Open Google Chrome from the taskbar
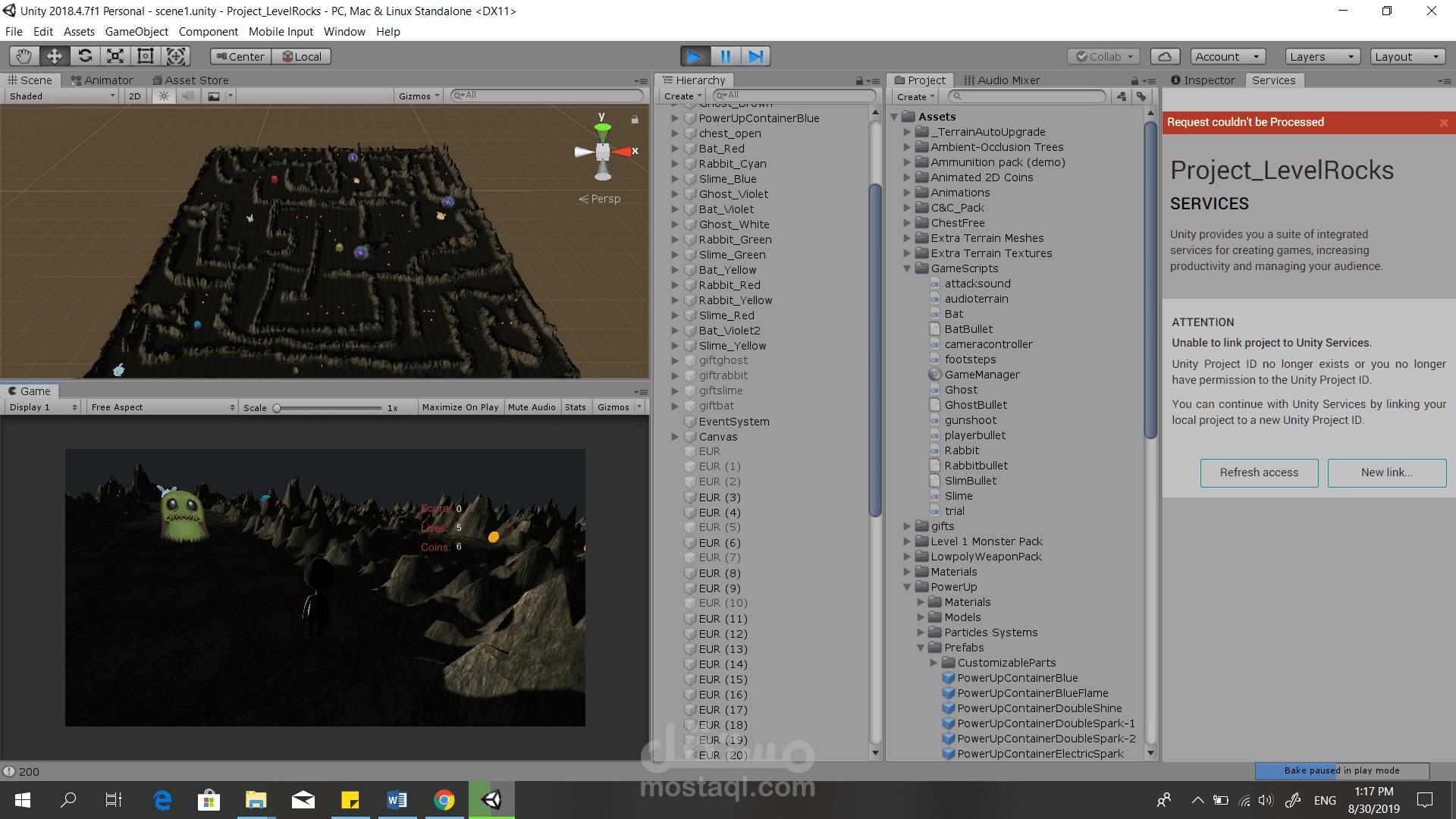The height and width of the screenshot is (819, 1456). click(x=444, y=799)
